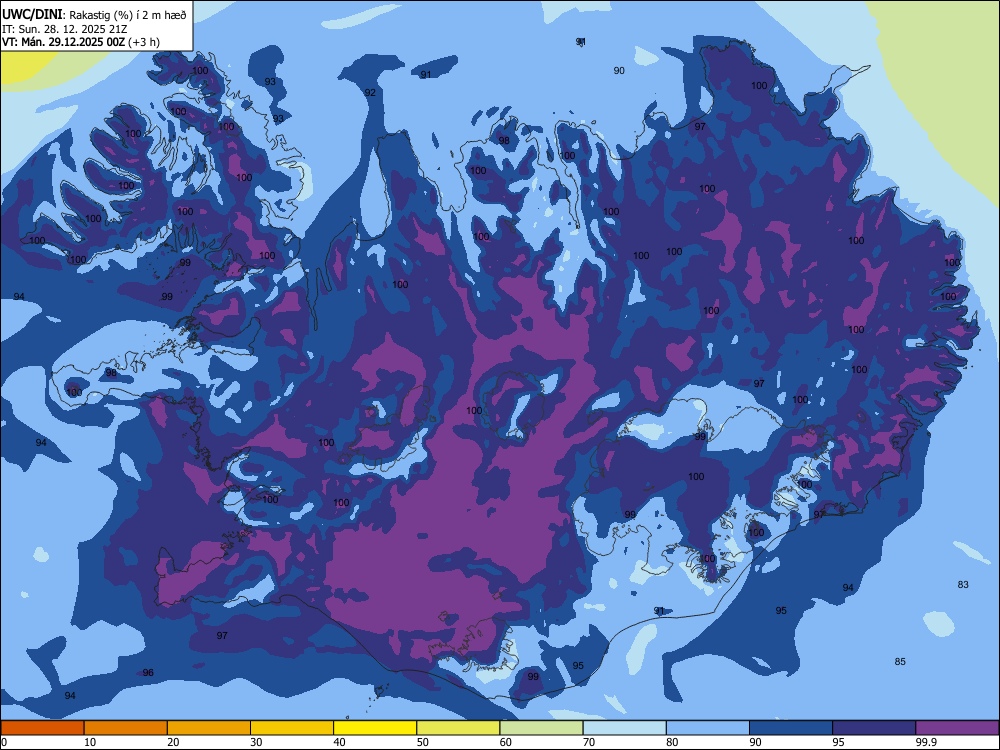The width and height of the screenshot is (1000, 750).
Task: Select the 20–30 legend color swatch
Action: pyautogui.click(x=209, y=728)
